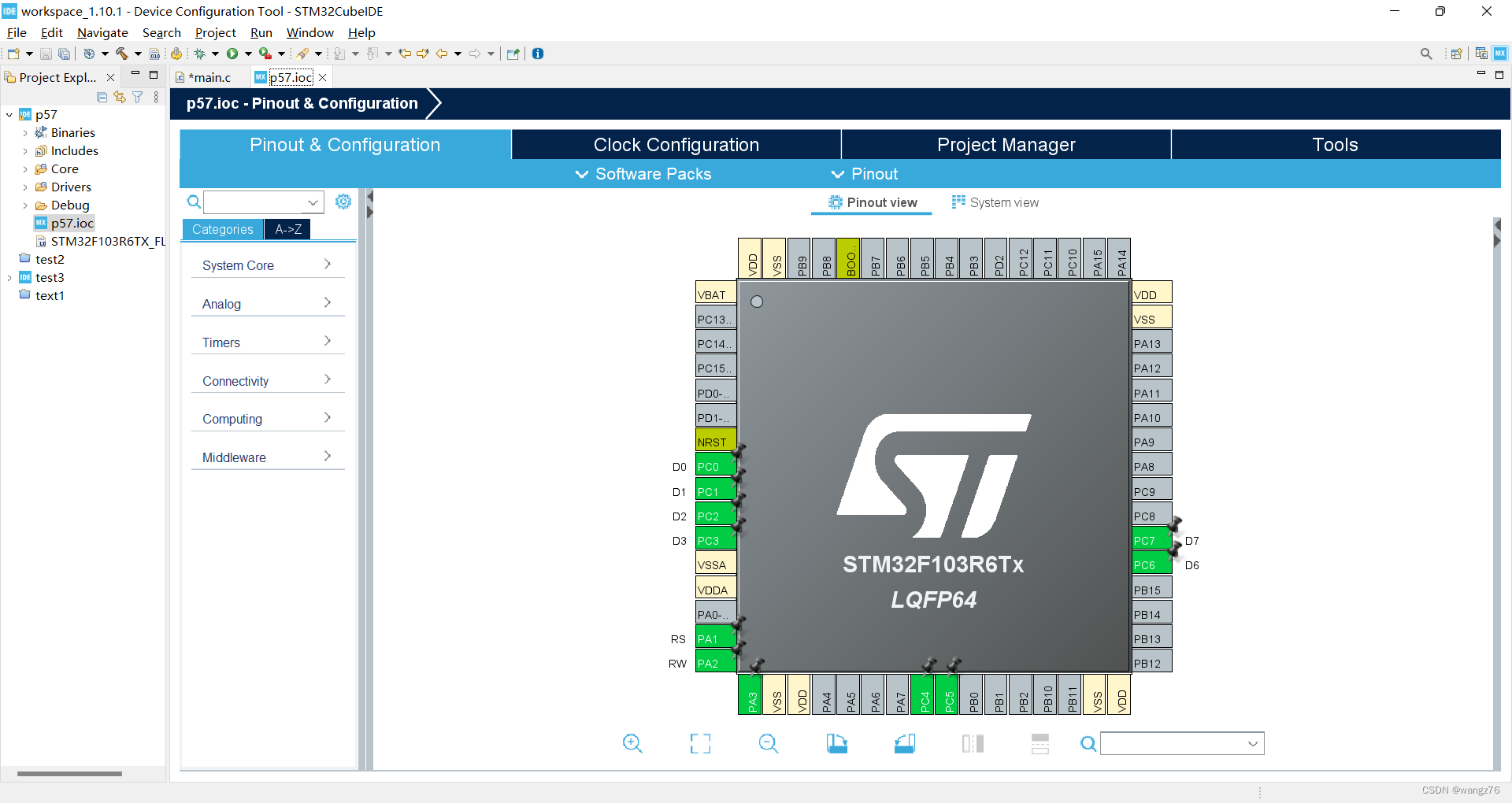1512x803 pixels.
Task: Open the pin search combo box dropdown
Action: tap(1252, 744)
